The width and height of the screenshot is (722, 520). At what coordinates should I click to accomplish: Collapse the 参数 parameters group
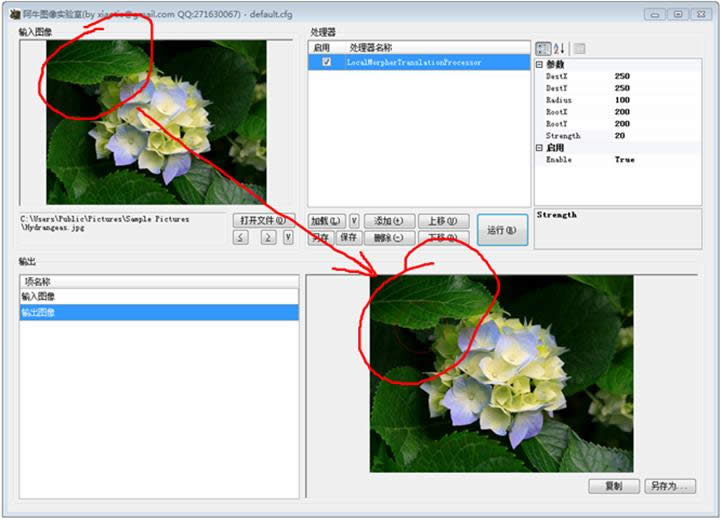[x=539, y=64]
